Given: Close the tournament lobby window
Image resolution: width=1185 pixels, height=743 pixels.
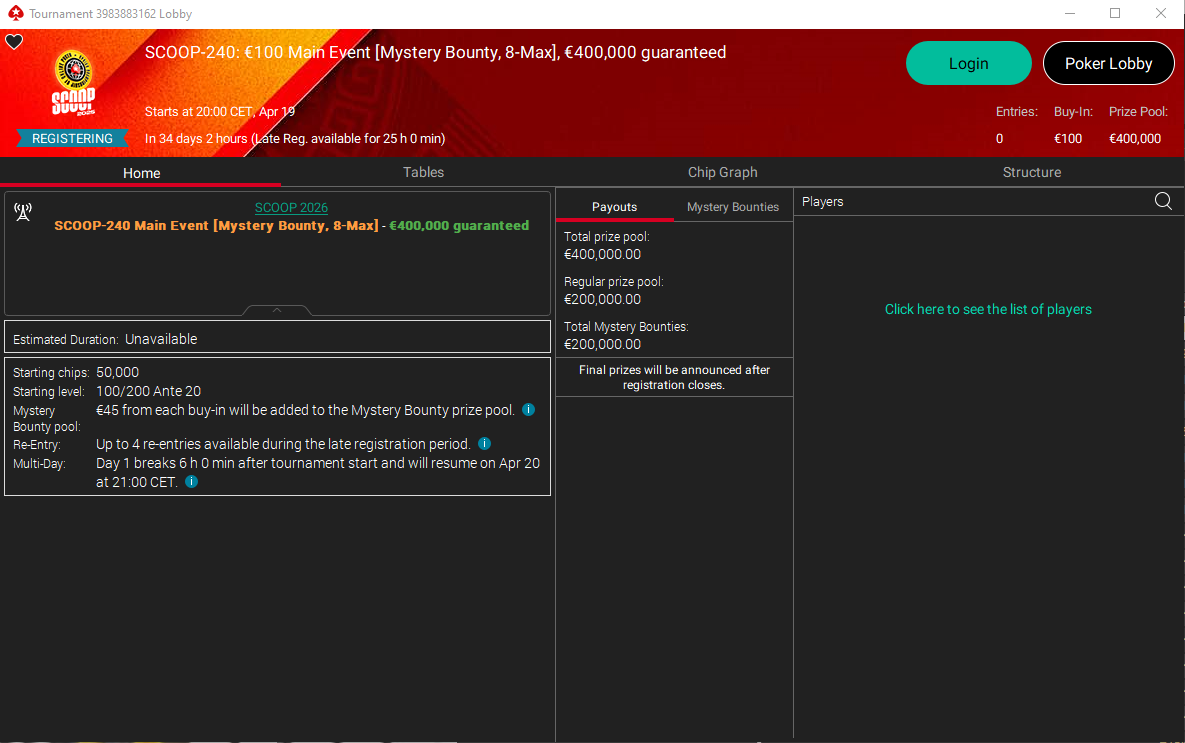Looking at the screenshot, I should tap(1161, 14).
